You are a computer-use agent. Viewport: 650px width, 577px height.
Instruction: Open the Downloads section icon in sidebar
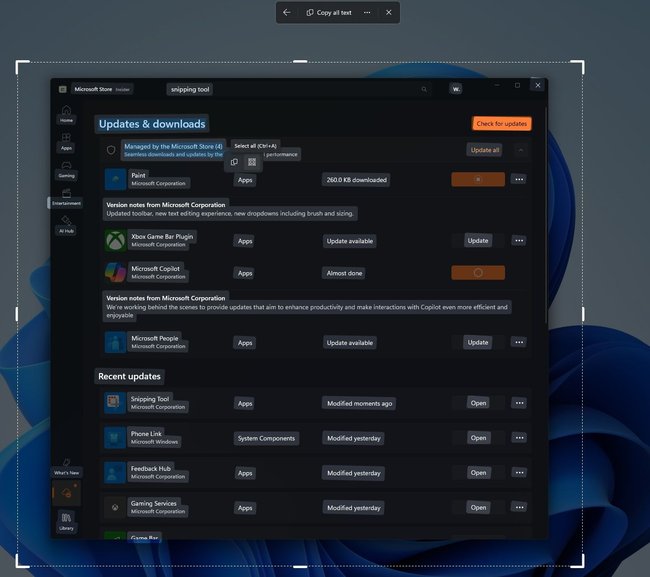coord(66,493)
